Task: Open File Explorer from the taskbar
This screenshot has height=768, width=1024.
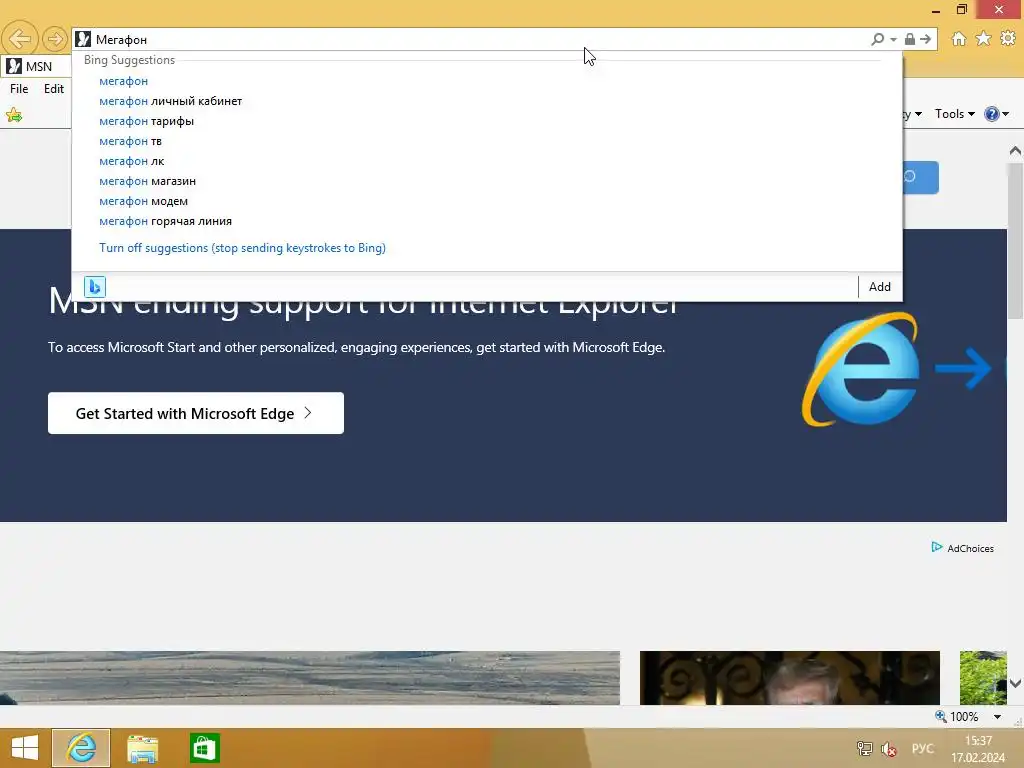Action: point(142,748)
